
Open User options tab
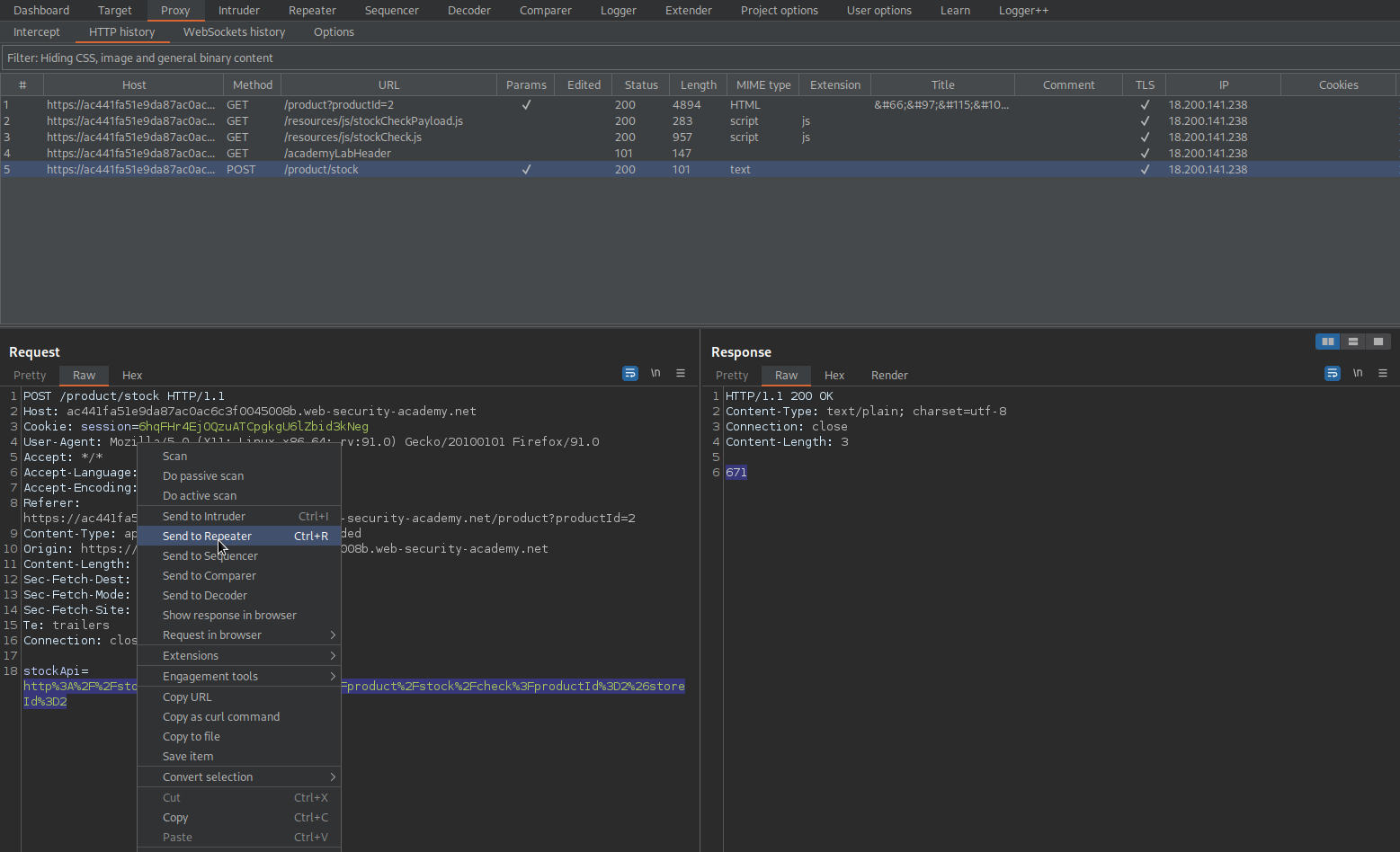tap(878, 10)
